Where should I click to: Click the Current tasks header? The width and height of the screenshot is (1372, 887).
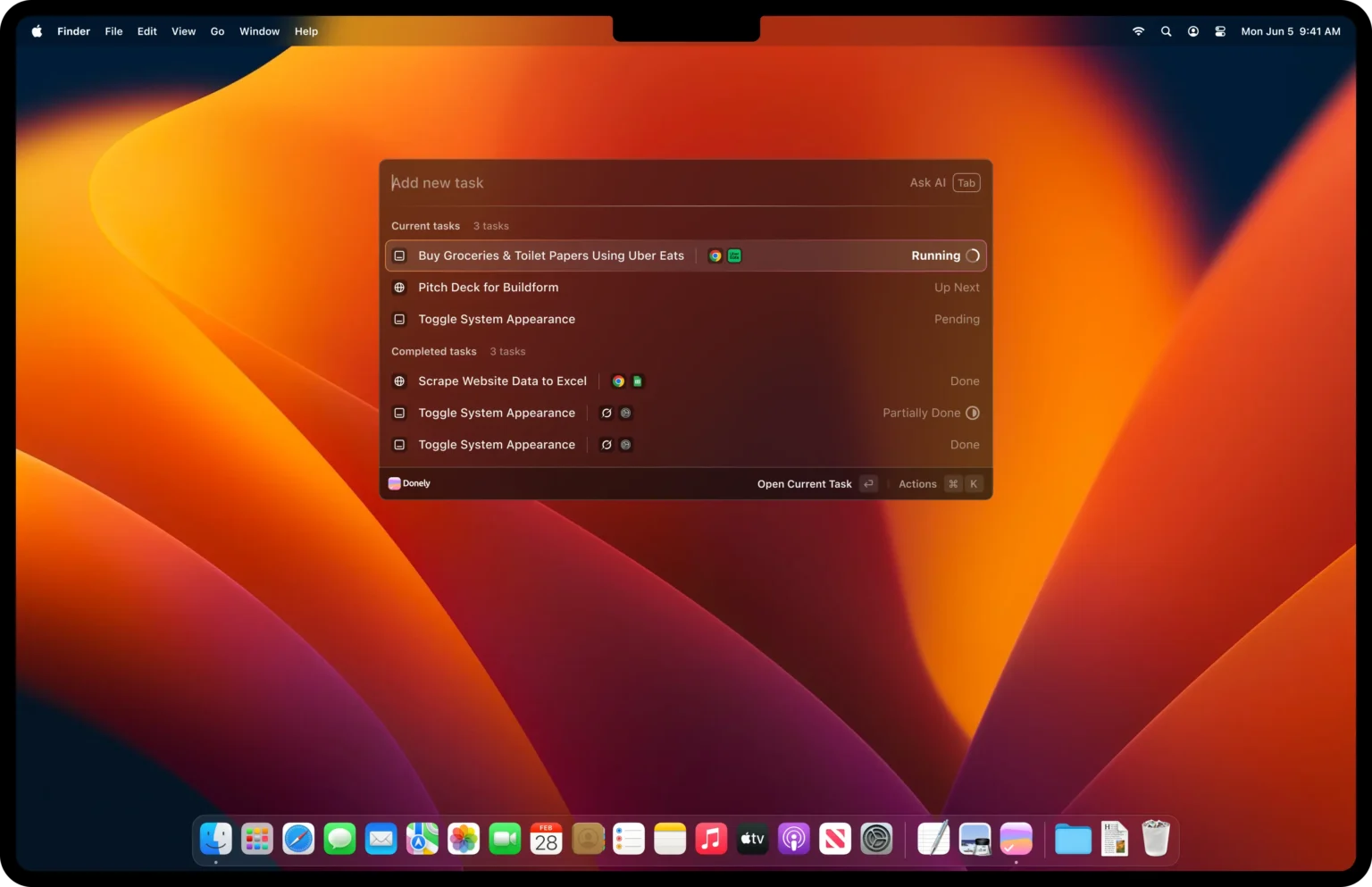click(425, 226)
